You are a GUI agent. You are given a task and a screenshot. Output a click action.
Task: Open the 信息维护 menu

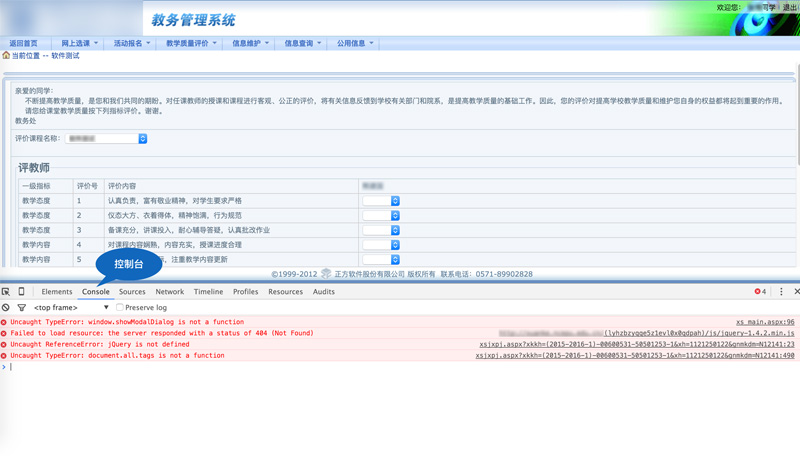click(x=250, y=43)
